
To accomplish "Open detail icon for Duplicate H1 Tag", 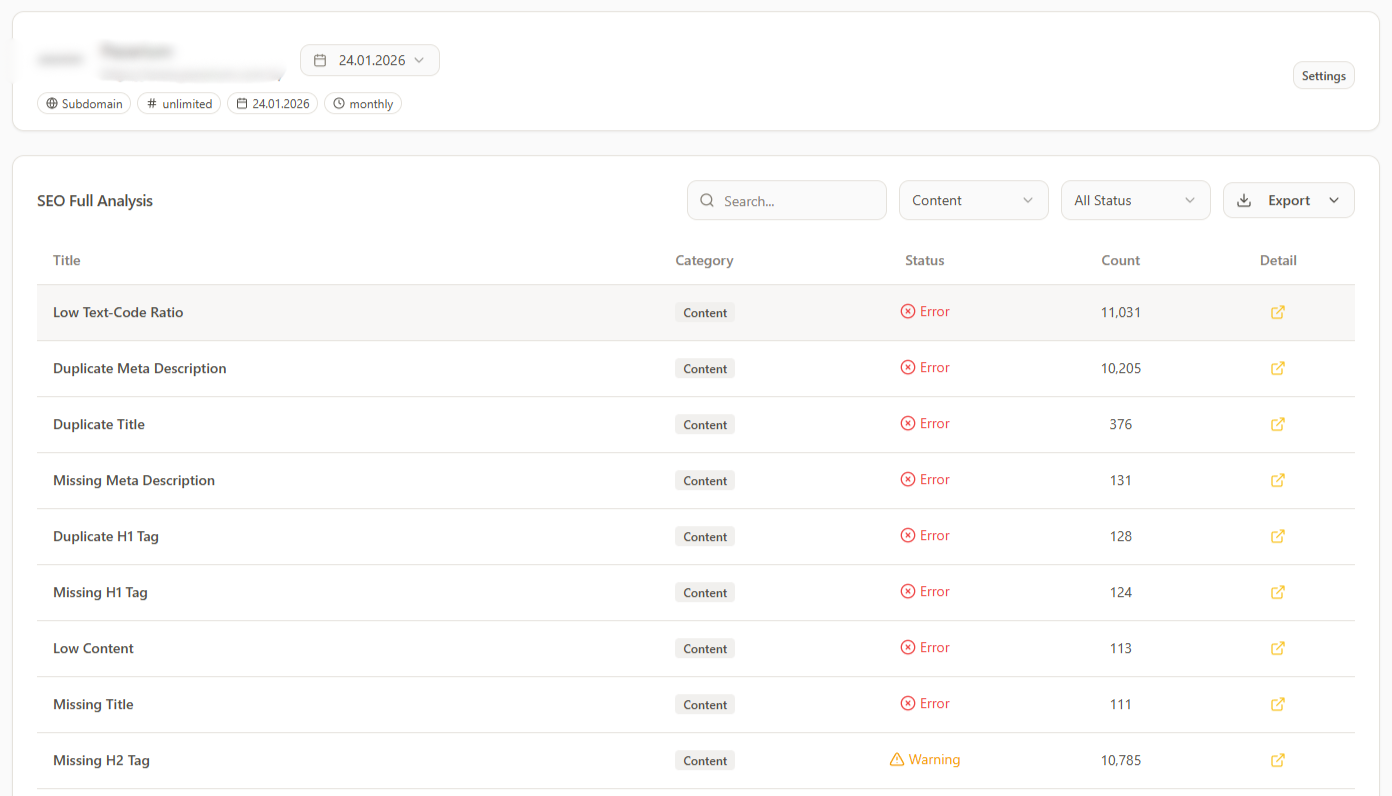I will (x=1277, y=536).
